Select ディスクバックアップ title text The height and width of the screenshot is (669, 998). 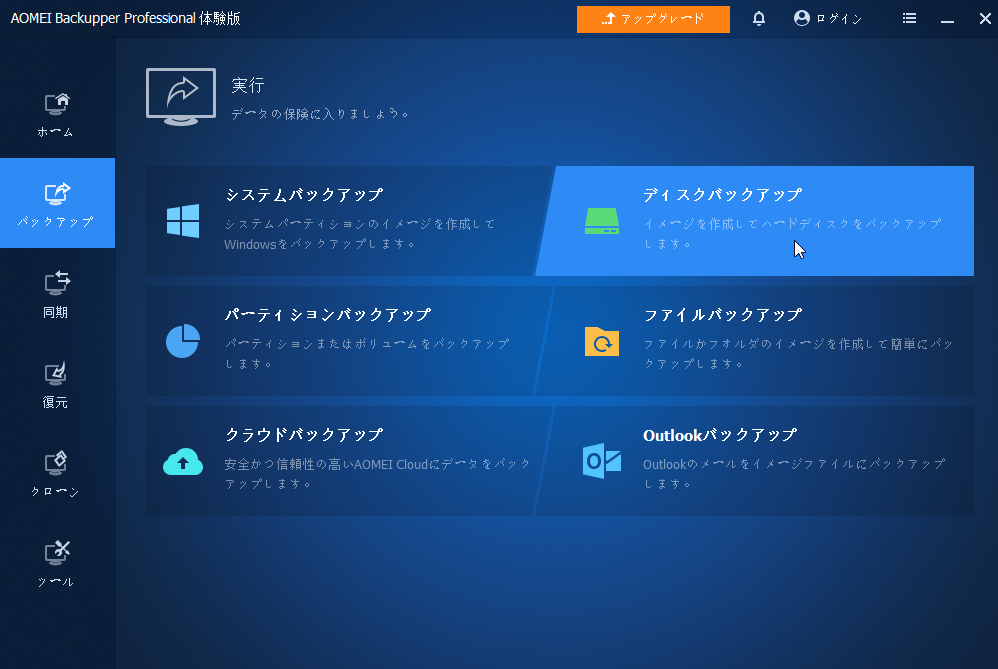pos(722,195)
